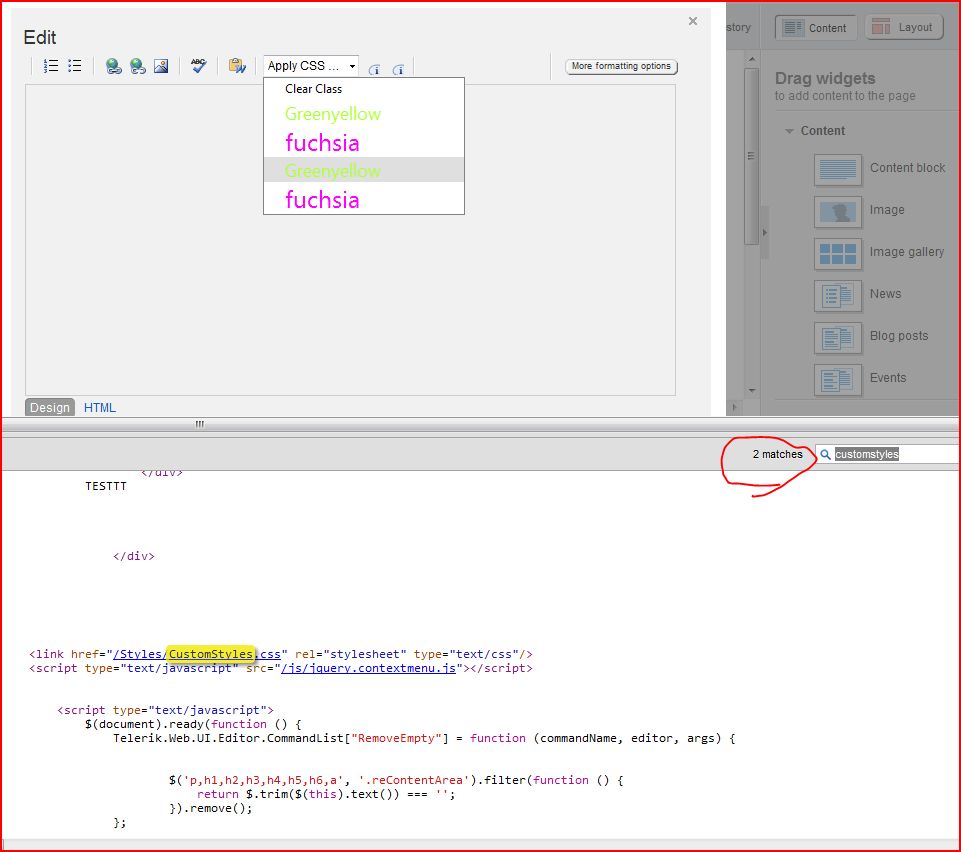Select the Events widget icon

coord(838,380)
